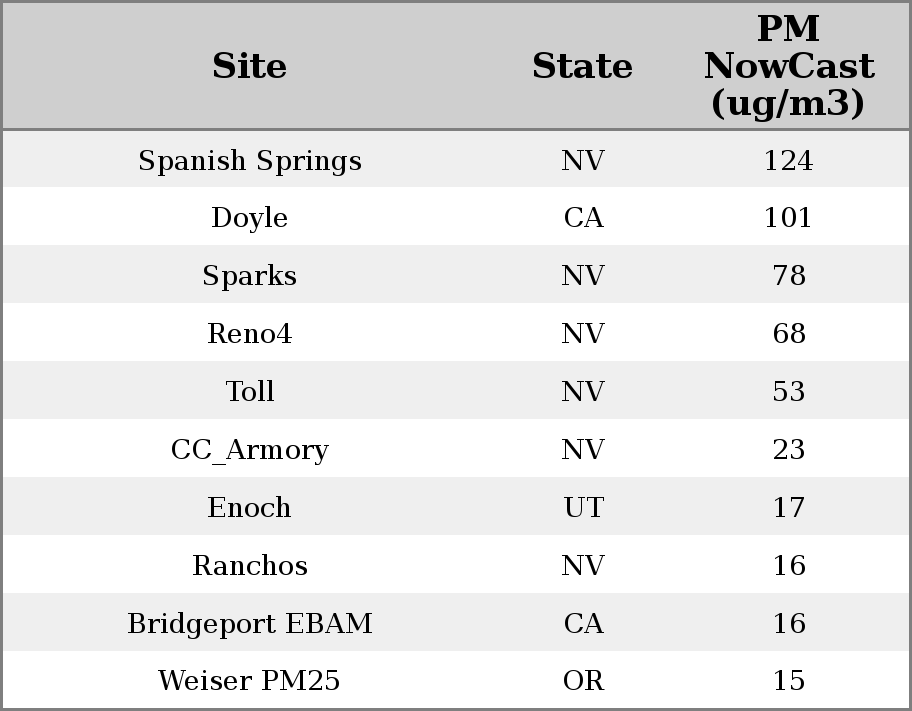
Task: Click the 15 value for Weiser PM25
Action: (x=788, y=681)
